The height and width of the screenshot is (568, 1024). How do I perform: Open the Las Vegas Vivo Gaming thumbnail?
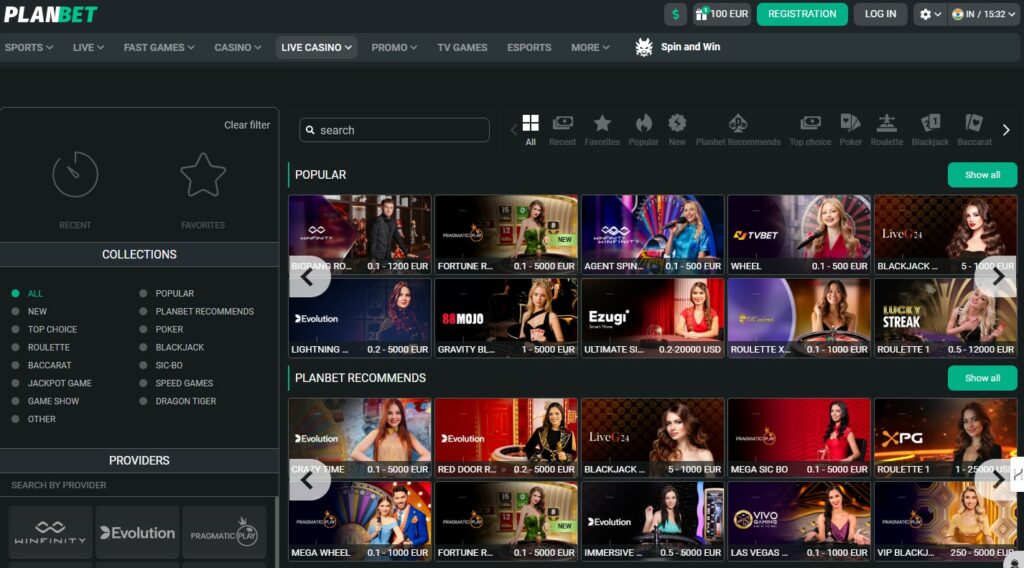pos(799,521)
